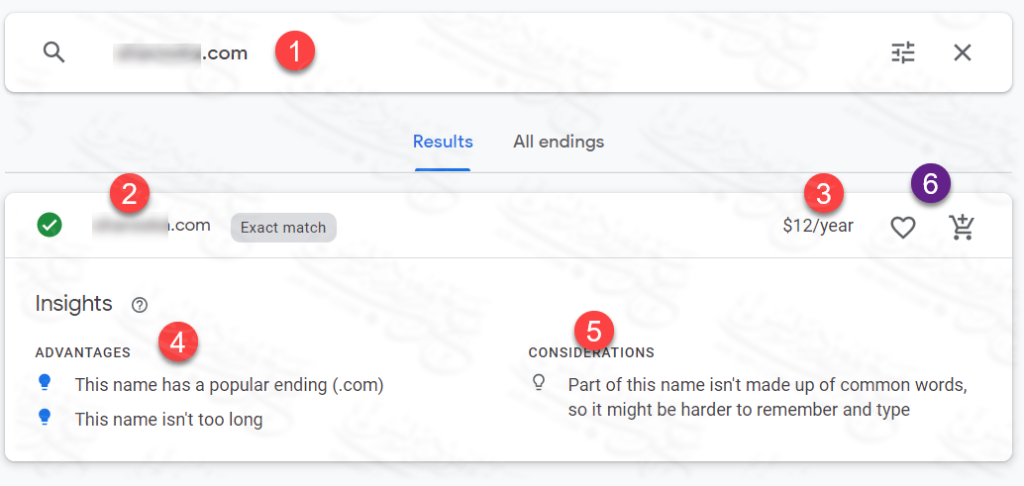Clear the search with the X icon

coord(962,53)
